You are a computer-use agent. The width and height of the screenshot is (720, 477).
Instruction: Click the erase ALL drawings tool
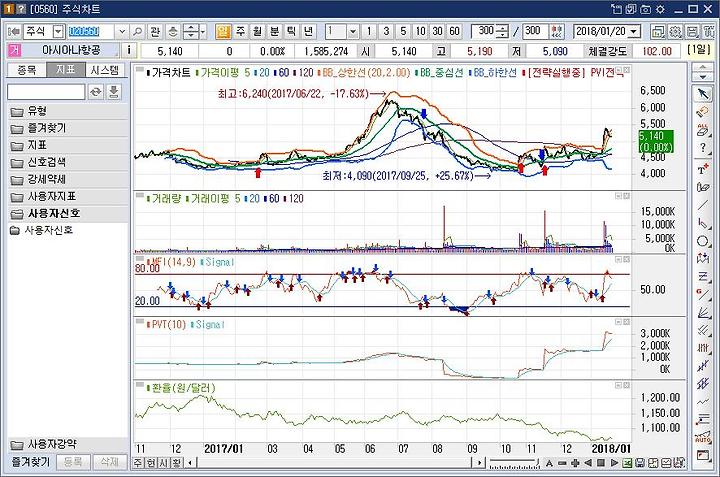703,130
